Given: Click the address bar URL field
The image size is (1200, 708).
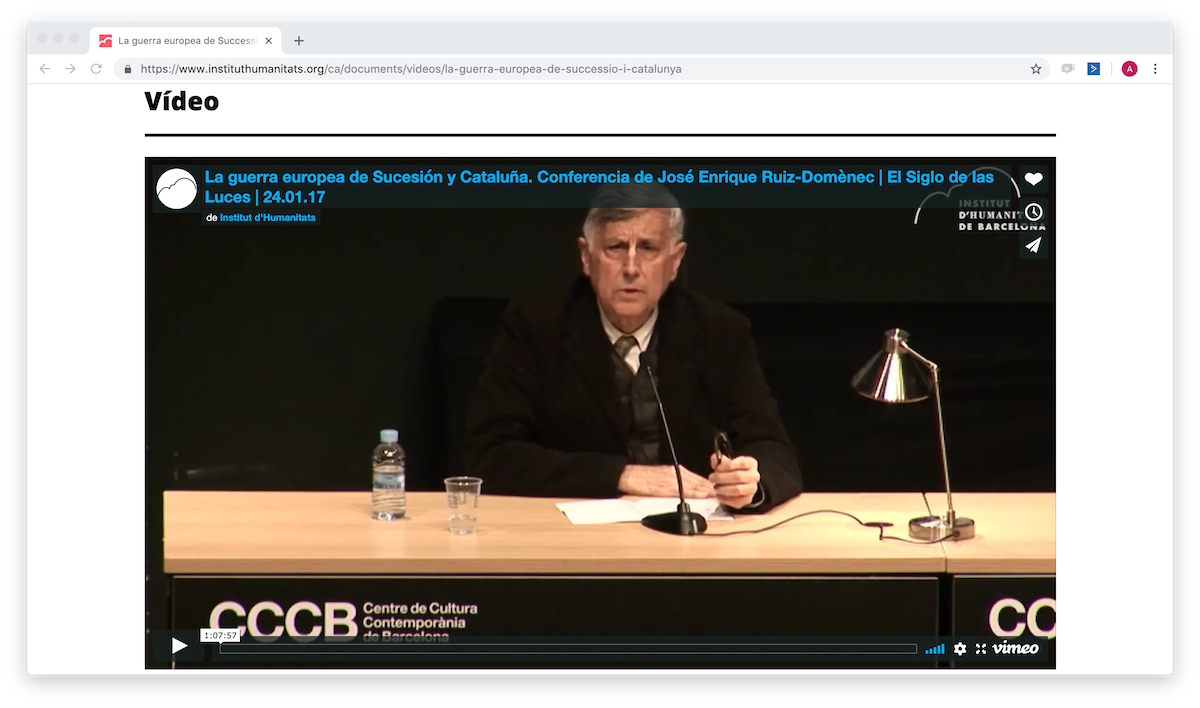Looking at the screenshot, I should (580, 69).
